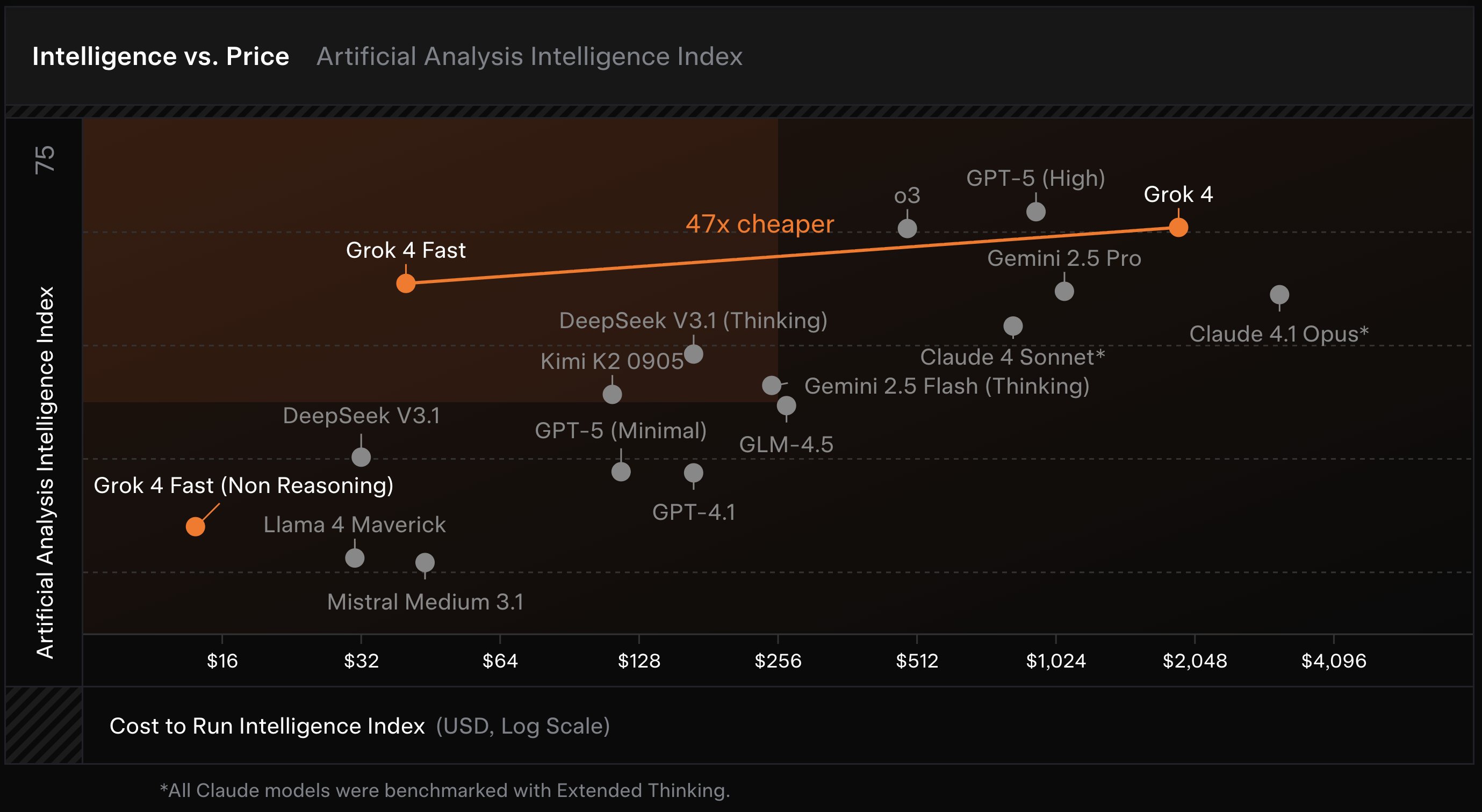The image size is (1482, 812).
Task: Select the Kimi K2 0905 dot
Action: point(612,394)
